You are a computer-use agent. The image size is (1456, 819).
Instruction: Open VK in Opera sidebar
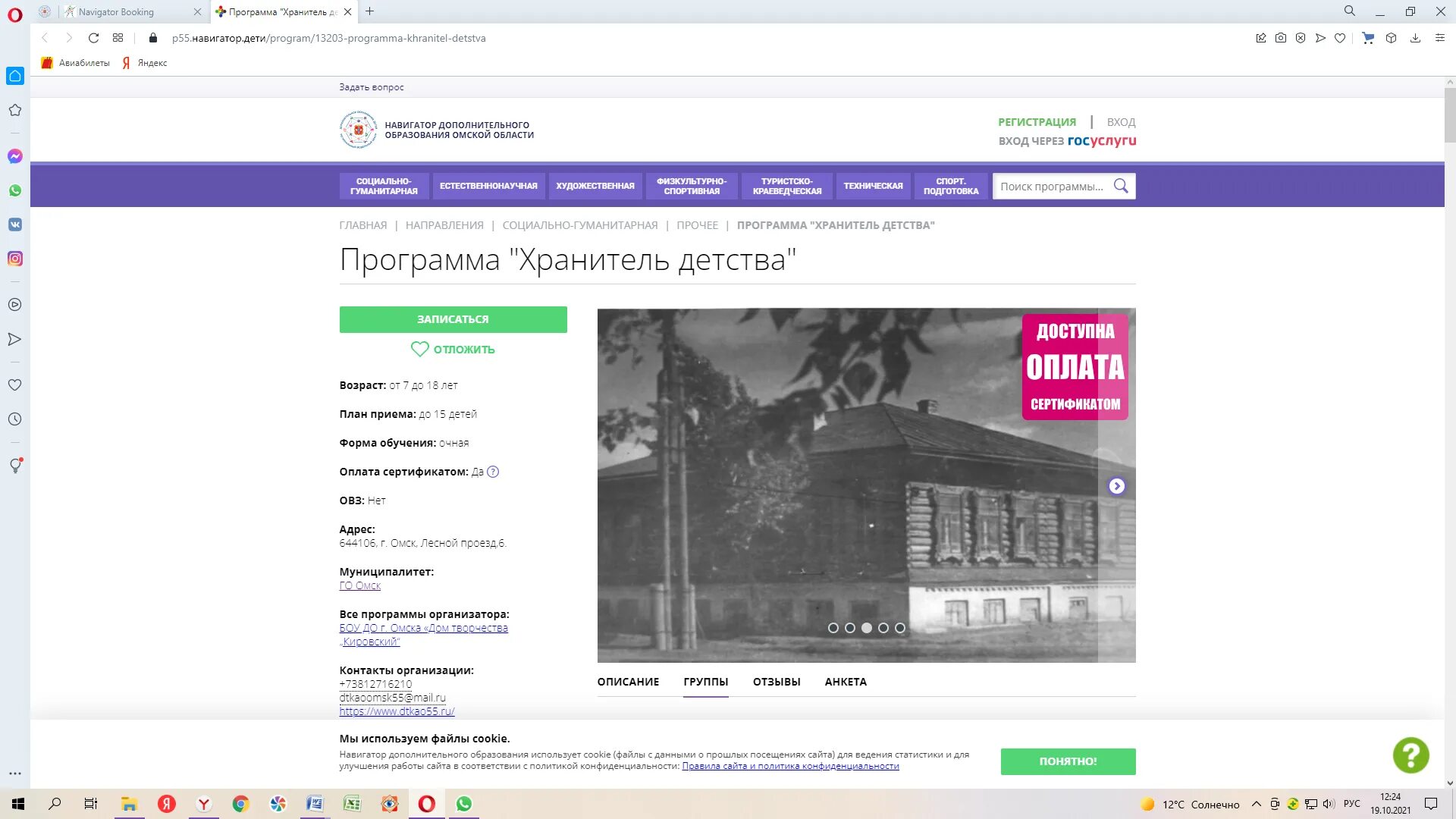(15, 224)
